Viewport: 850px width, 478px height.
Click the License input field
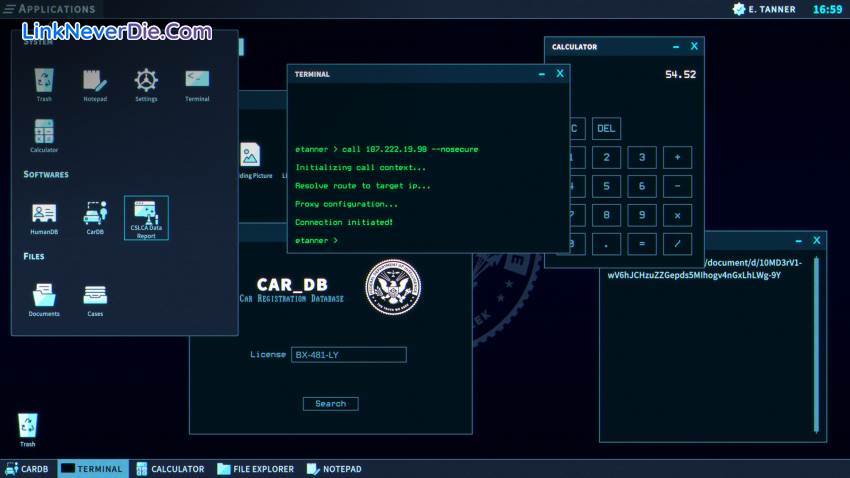click(x=348, y=355)
